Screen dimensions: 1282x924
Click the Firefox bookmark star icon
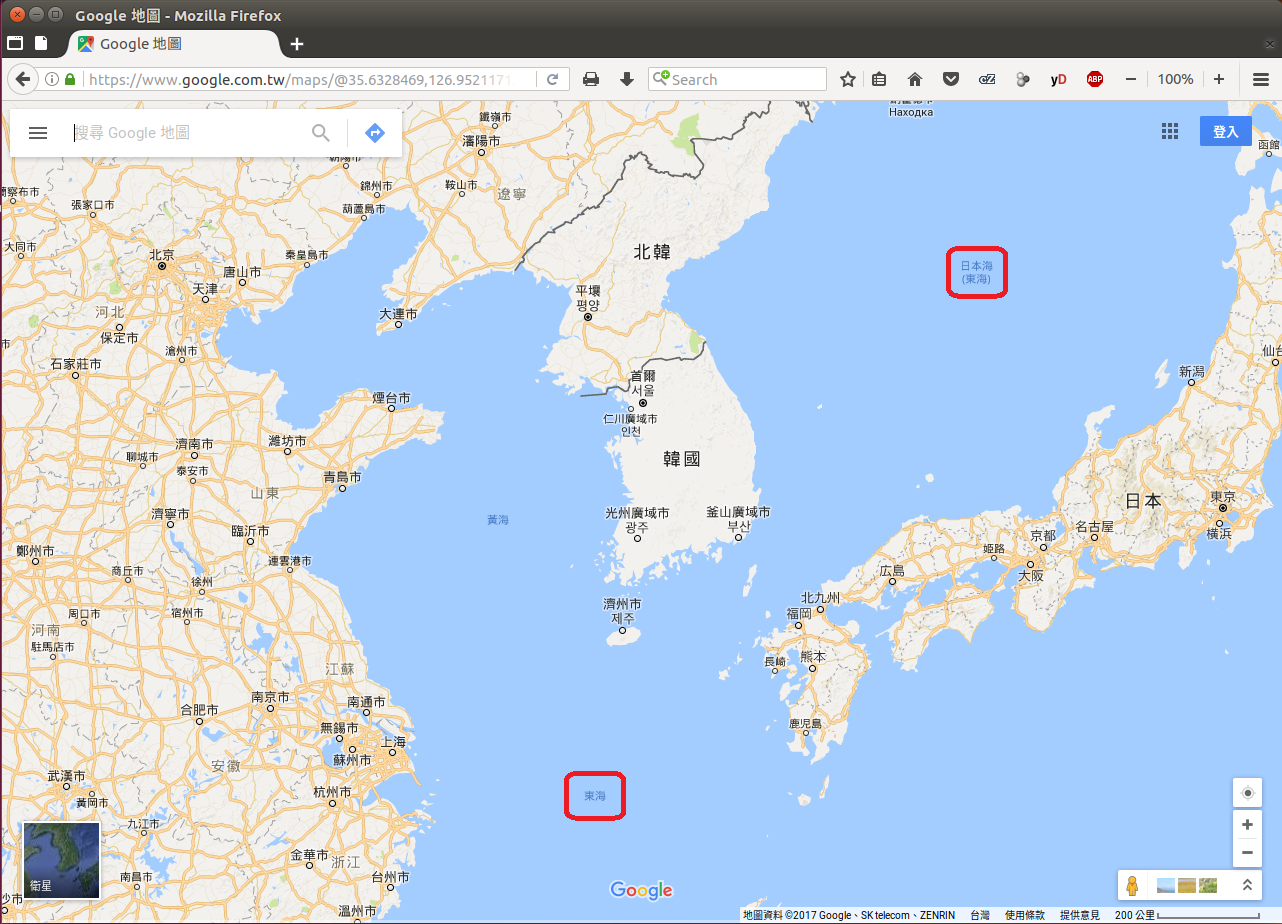point(847,79)
